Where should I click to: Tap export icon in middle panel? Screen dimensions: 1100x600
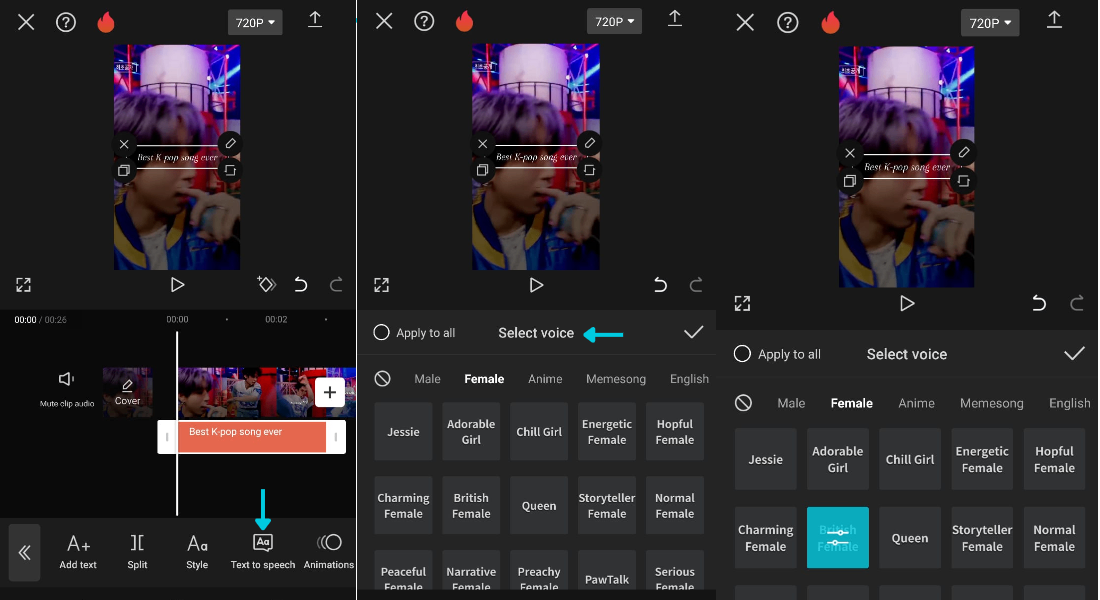click(x=675, y=19)
